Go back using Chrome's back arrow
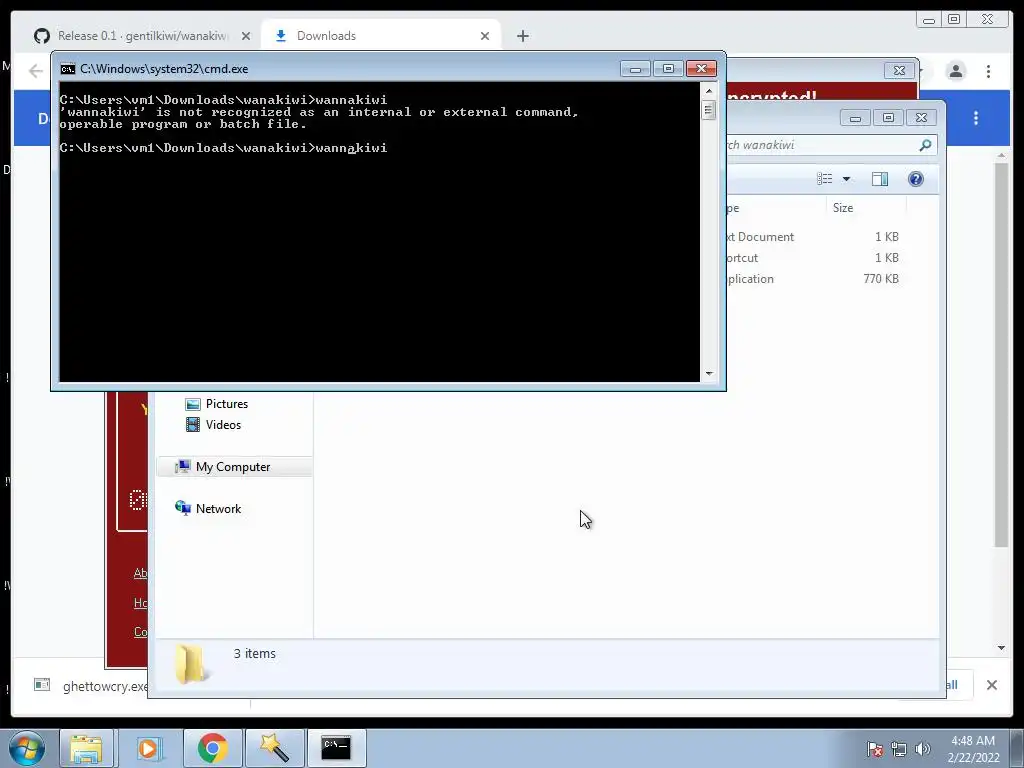Screen dimensions: 1024x768 tap(36, 71)
